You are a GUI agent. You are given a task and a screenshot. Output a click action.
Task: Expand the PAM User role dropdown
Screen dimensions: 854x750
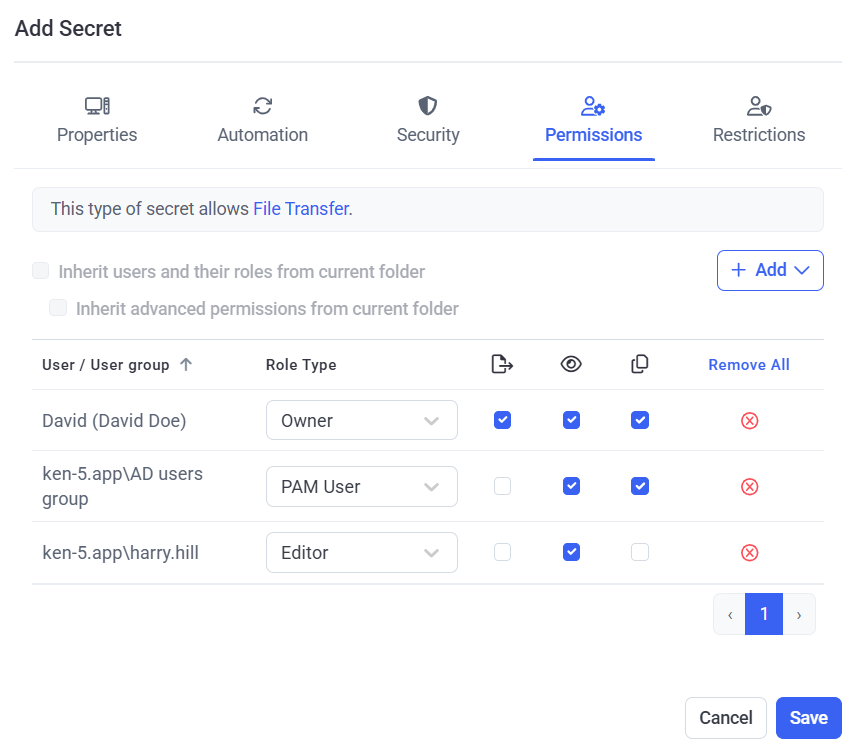click(361, 487)
